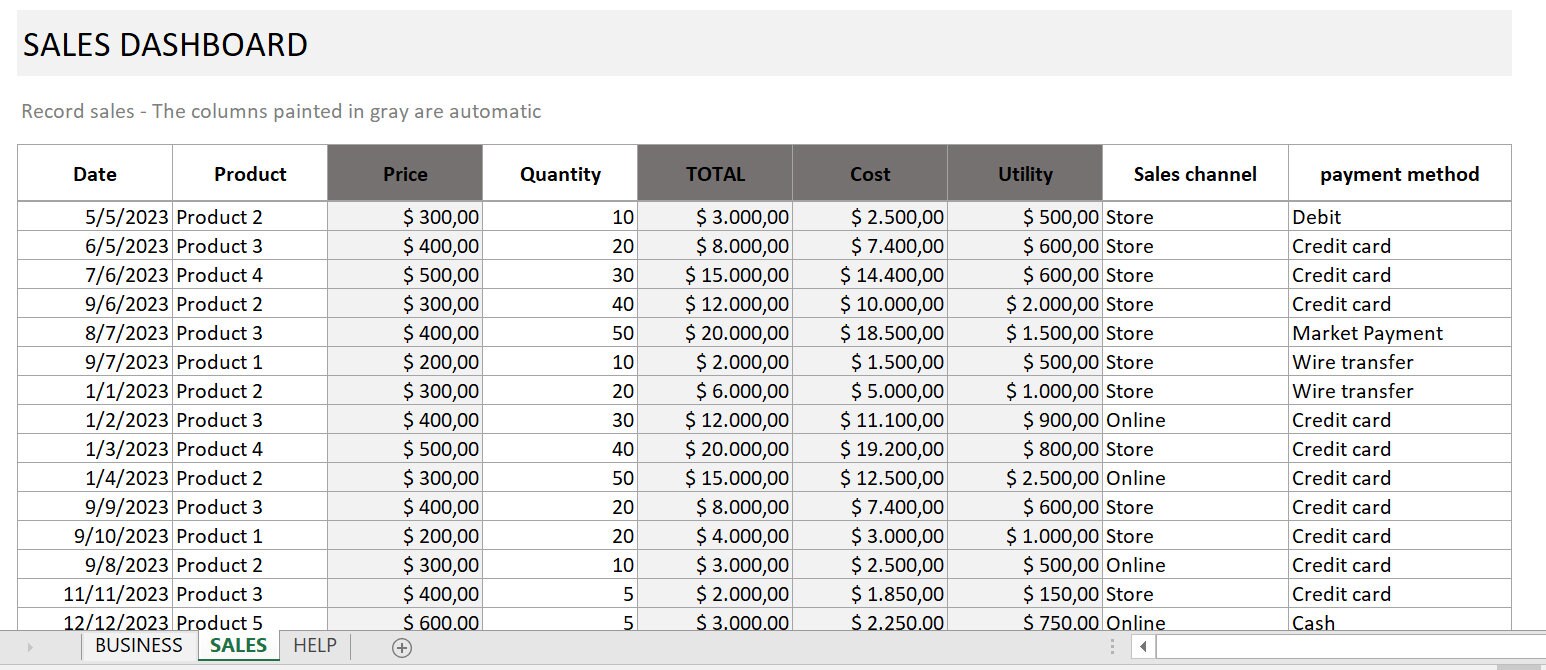The image size is (1546, 670).
Task: Select the payment method column header
Action: tap(1399, 173)
